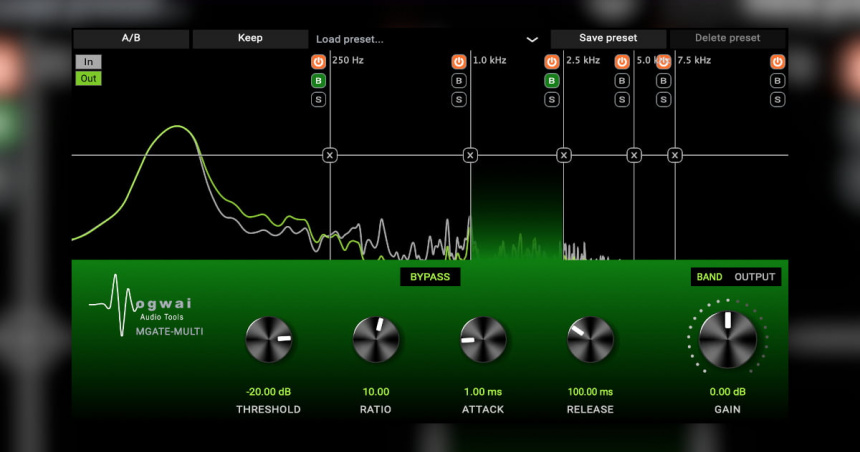Click the RELEASE knob
Image resolution: width=860 pixels, height=452 pixels.
coord(590,340)
